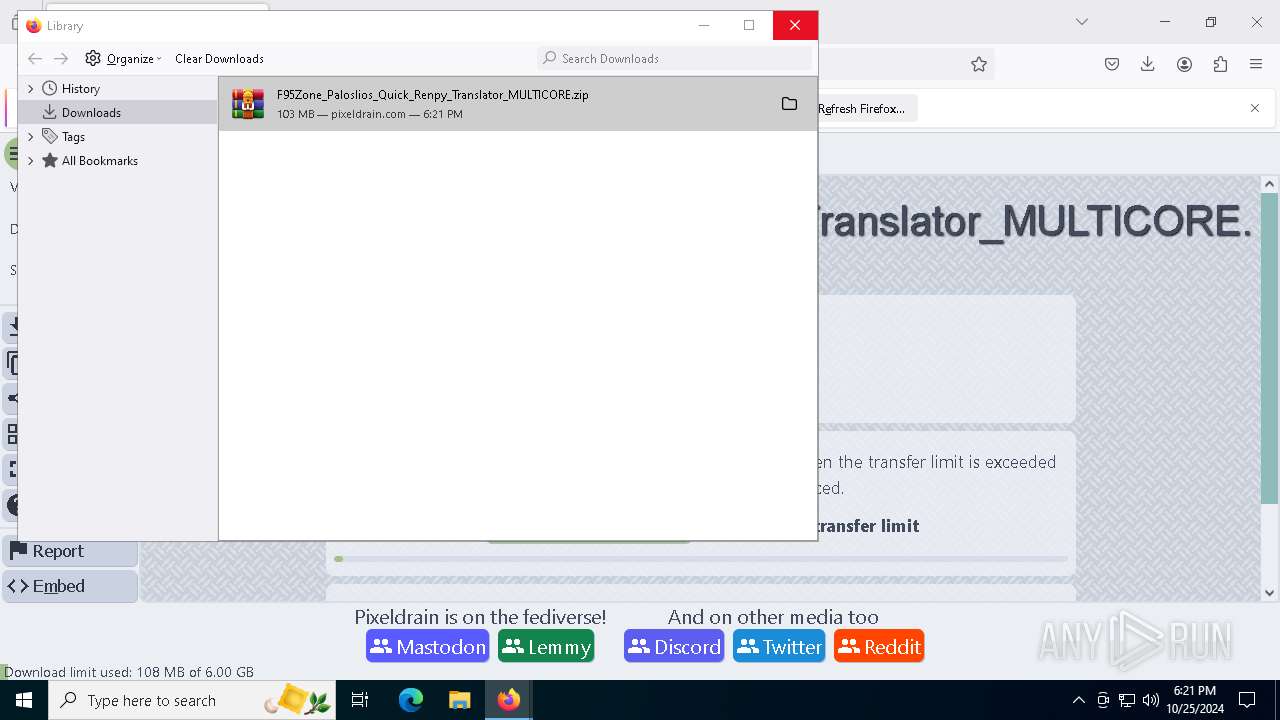
Task: Select Tags in Library sidebar
Action: pyautogui.click(x=73, y=136)
